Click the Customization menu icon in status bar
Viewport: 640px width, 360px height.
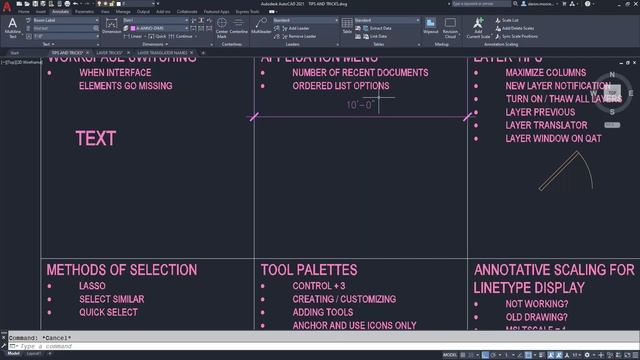pos(636,355)
